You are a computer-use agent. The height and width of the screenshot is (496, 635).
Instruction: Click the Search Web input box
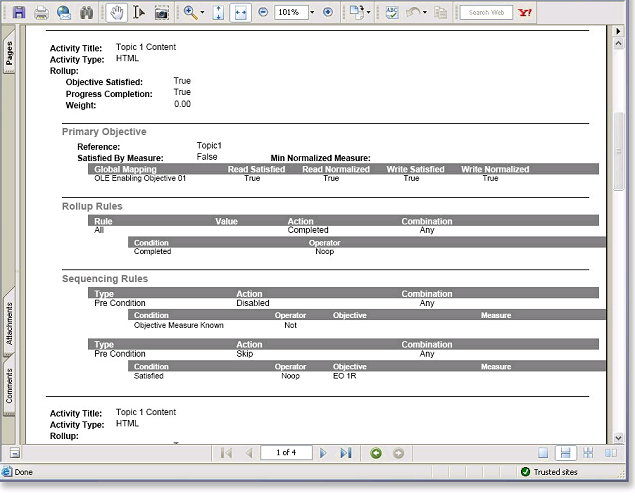click(486, 13)
